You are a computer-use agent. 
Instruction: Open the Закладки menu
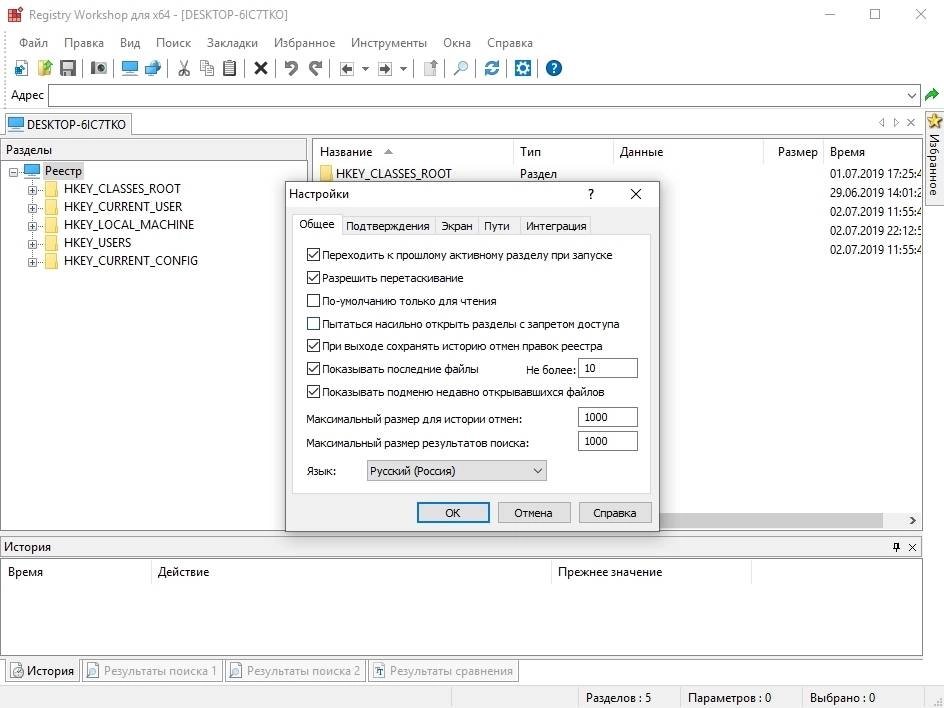point(232,43)
